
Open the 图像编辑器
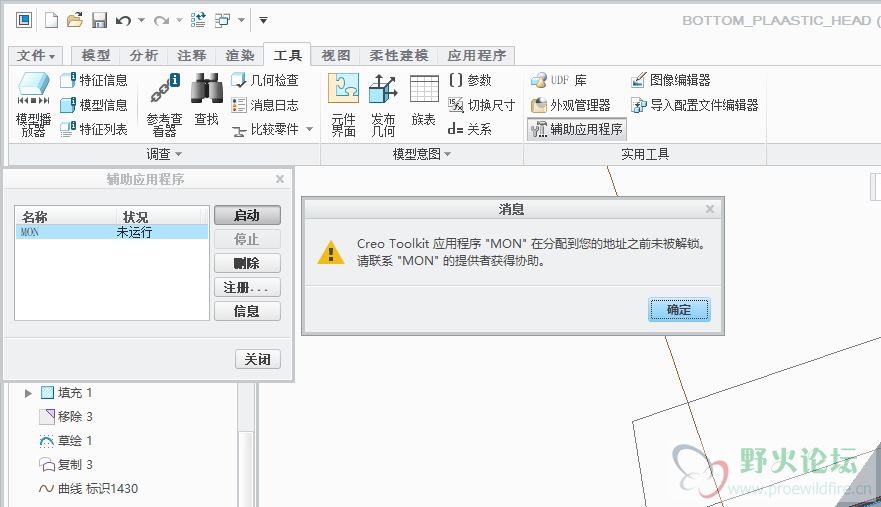pos(671,80)
